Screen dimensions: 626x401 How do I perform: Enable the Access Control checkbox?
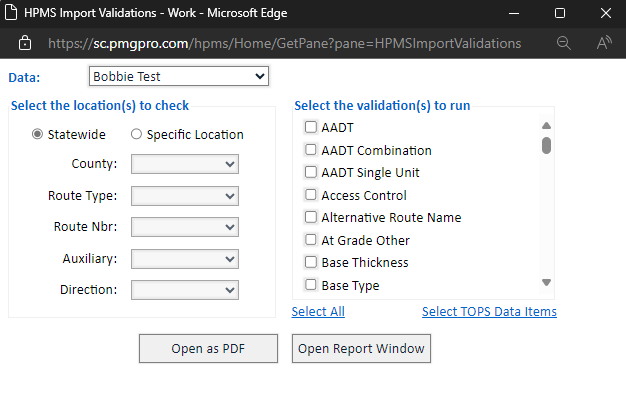pyautogui.click(x=311, y=195)
